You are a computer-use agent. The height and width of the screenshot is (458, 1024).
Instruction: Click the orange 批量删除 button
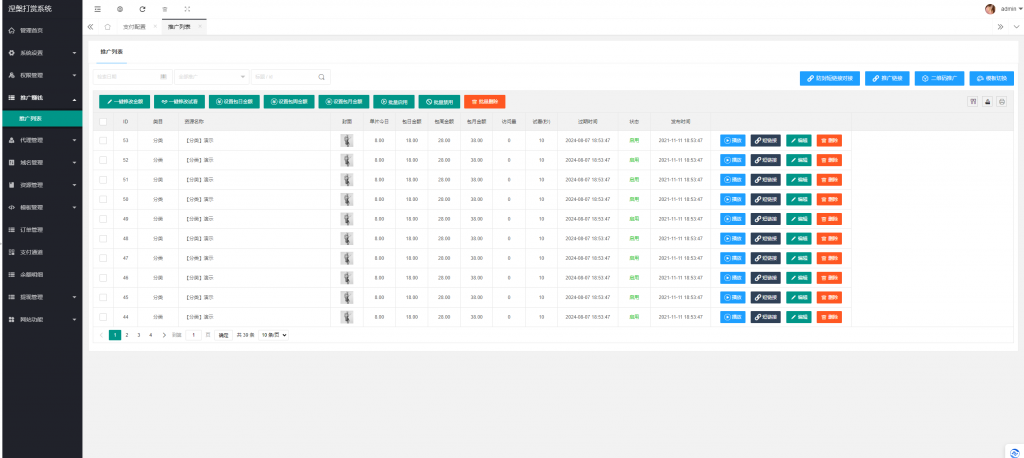point(485,101)
